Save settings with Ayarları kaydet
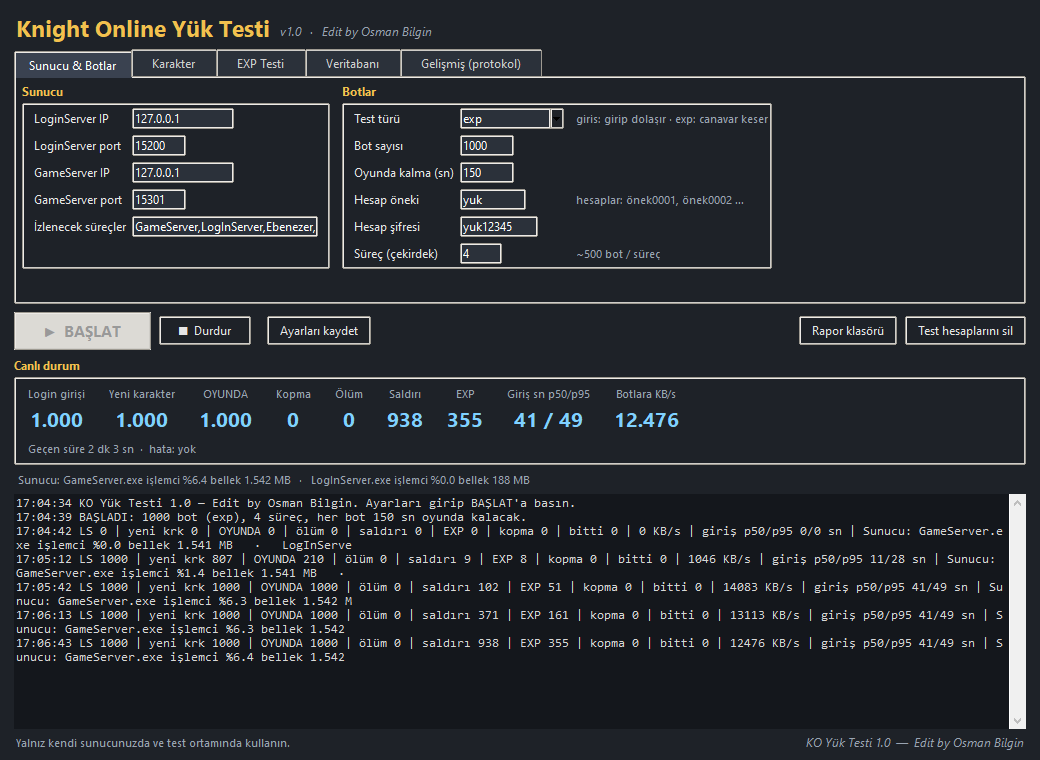Viewport: 1040px width, 760px height. pos(319,331)
